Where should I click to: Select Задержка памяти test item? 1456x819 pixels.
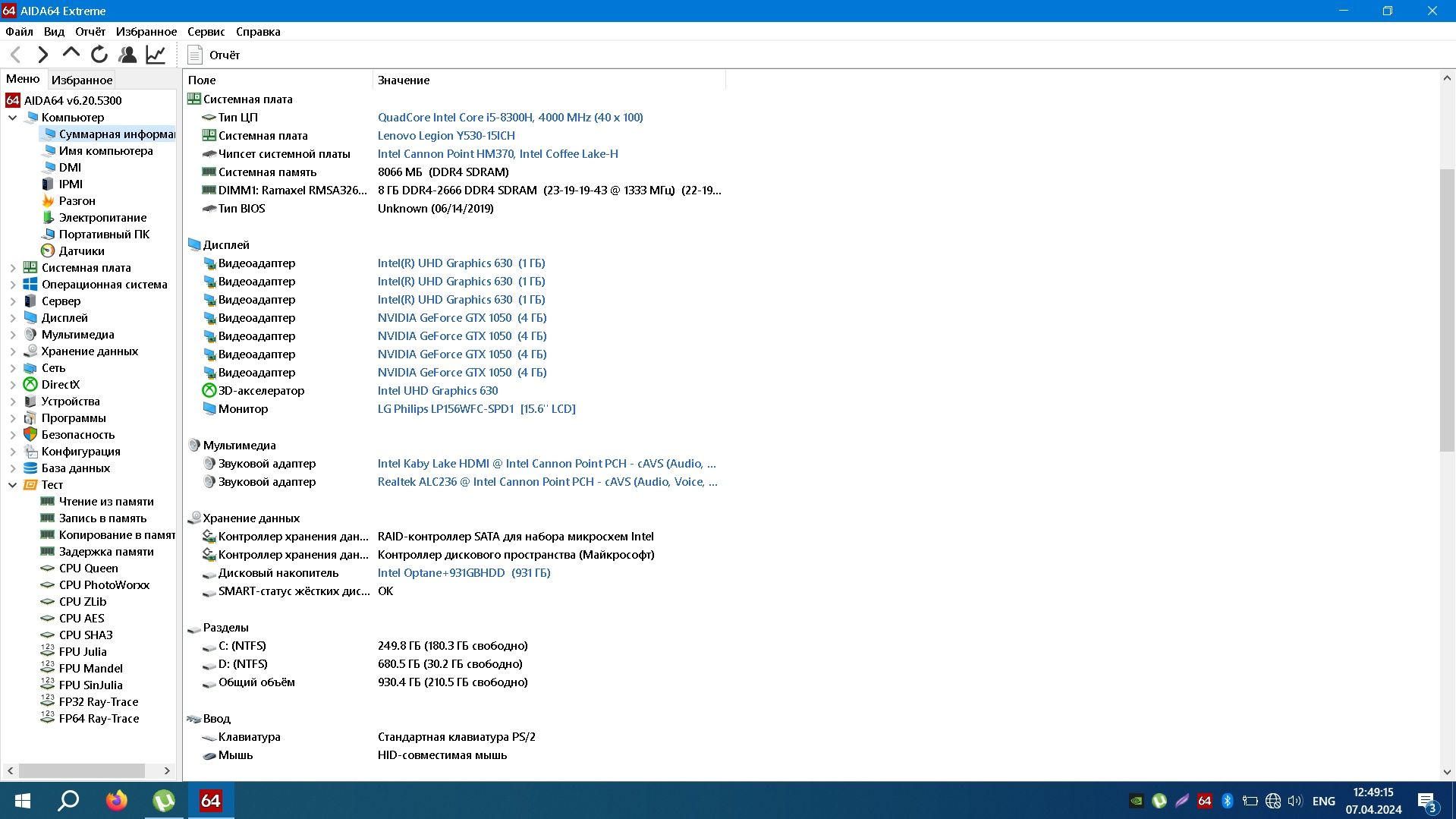coord(105,552)
